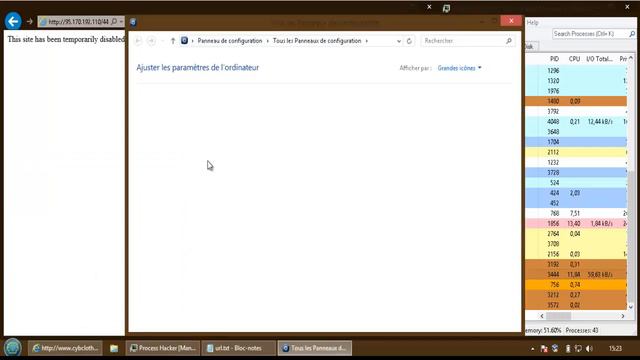
Task: Expand chevron after Panneau de configuration breadcrumb
Action: [x=268, y=41]
